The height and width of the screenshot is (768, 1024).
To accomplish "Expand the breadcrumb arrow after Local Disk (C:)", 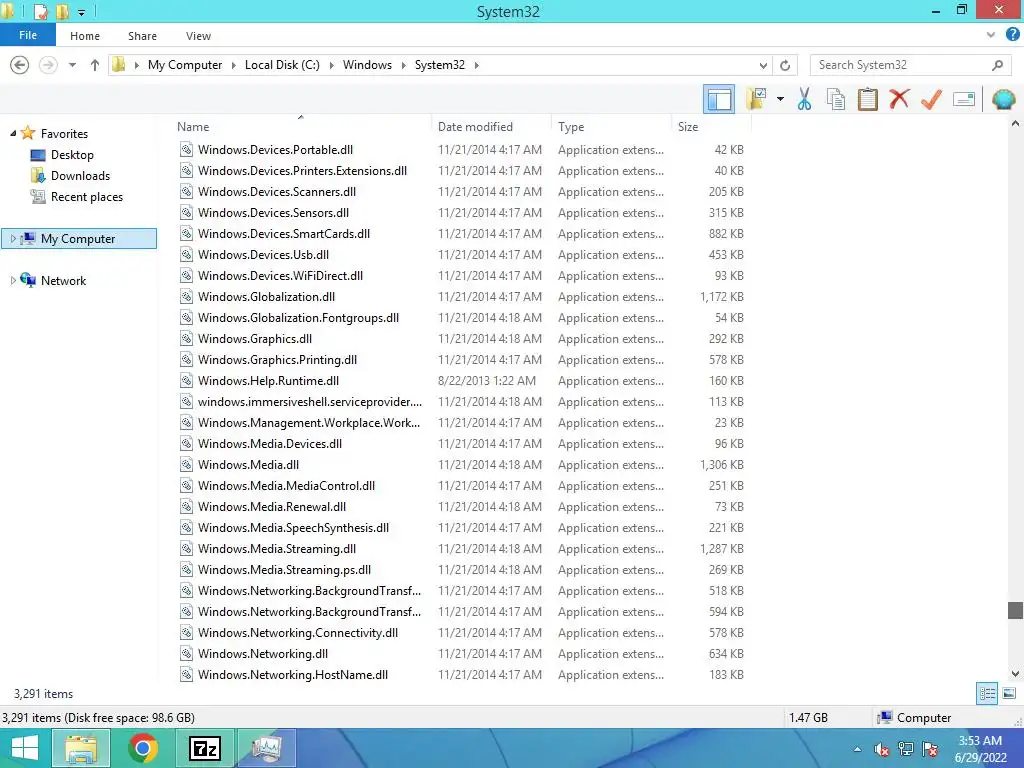I will click(331, 65).
